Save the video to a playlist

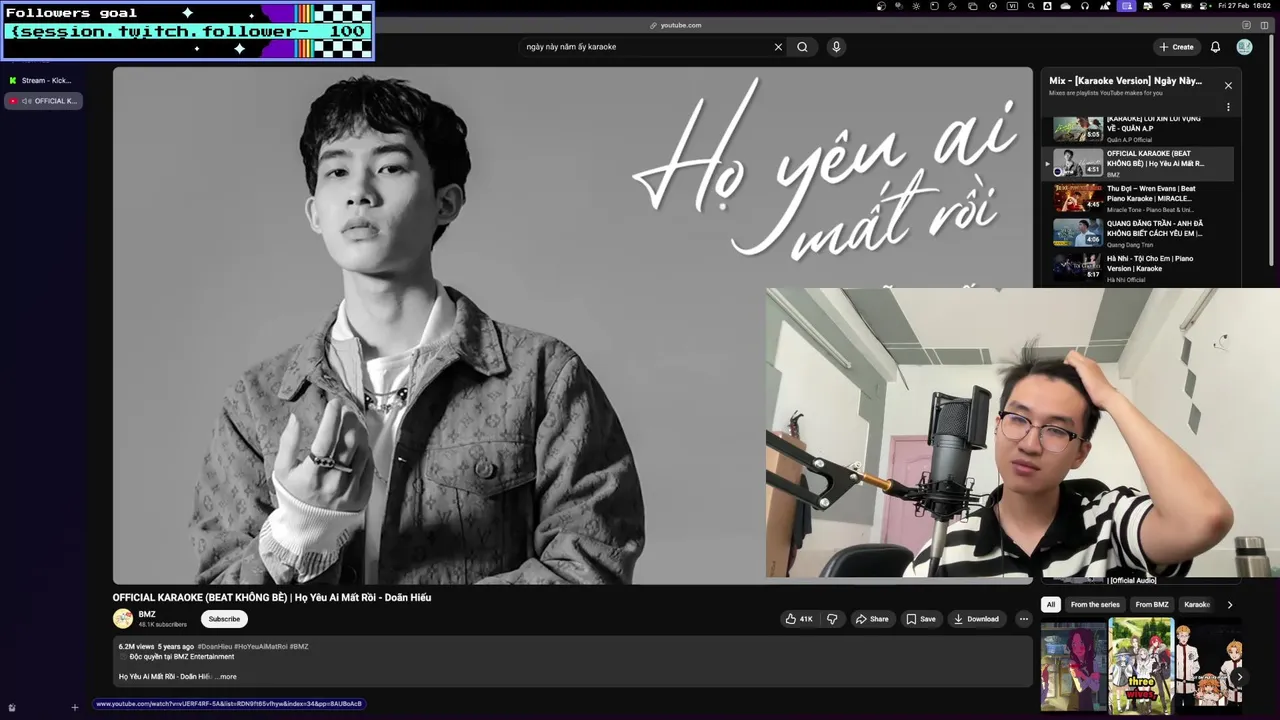[x=921, y=619]
